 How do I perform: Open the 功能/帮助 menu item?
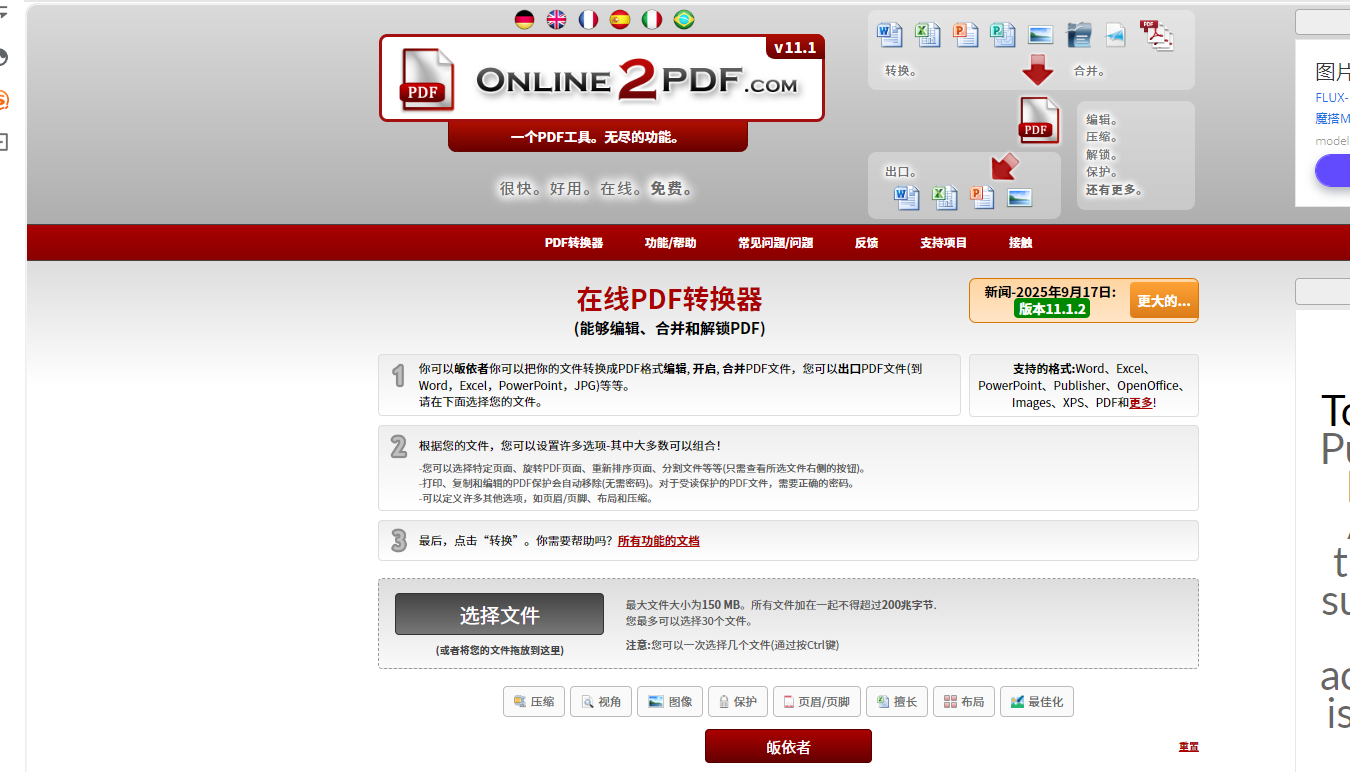tap(670, 243)
